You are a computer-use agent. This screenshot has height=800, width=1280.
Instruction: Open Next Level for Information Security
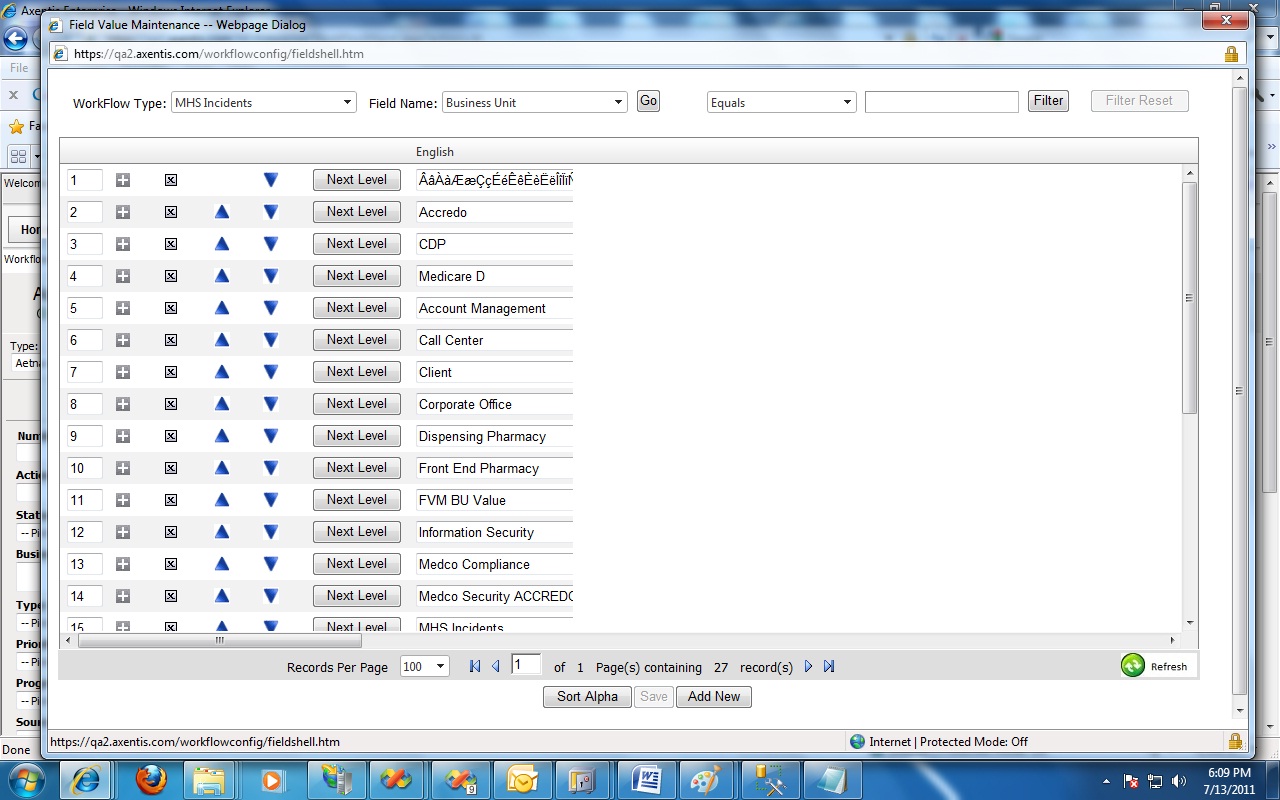coord(357,532)
